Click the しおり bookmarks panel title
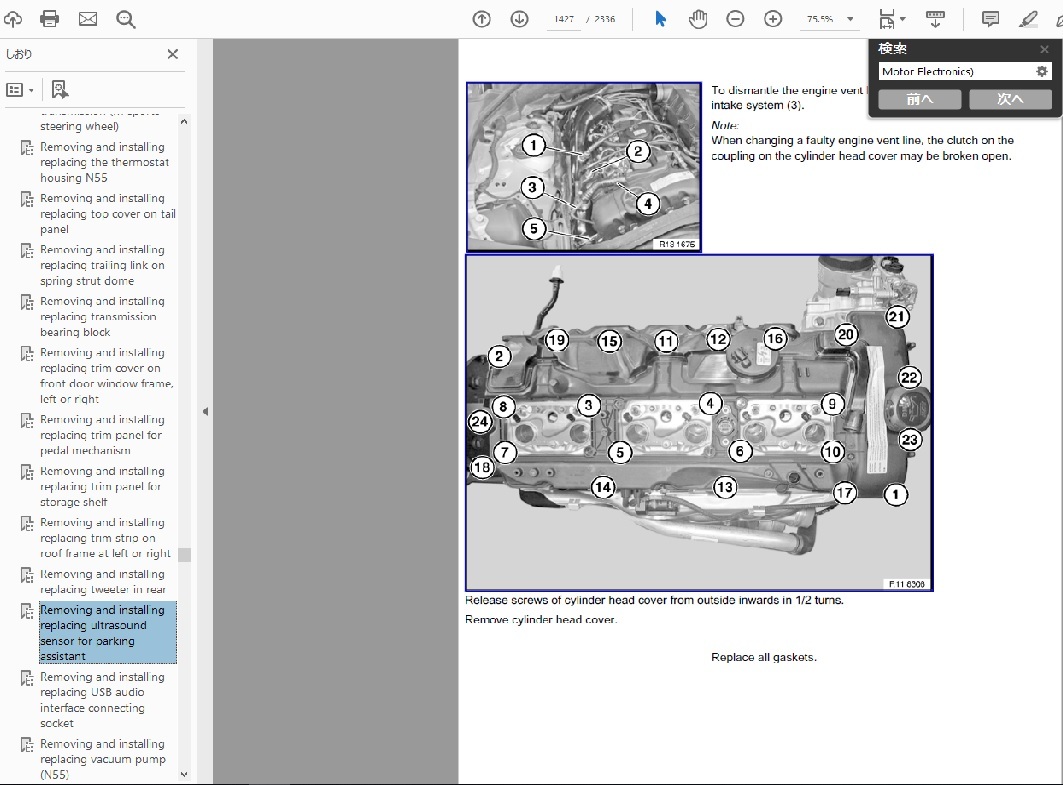 pos(19,54)
